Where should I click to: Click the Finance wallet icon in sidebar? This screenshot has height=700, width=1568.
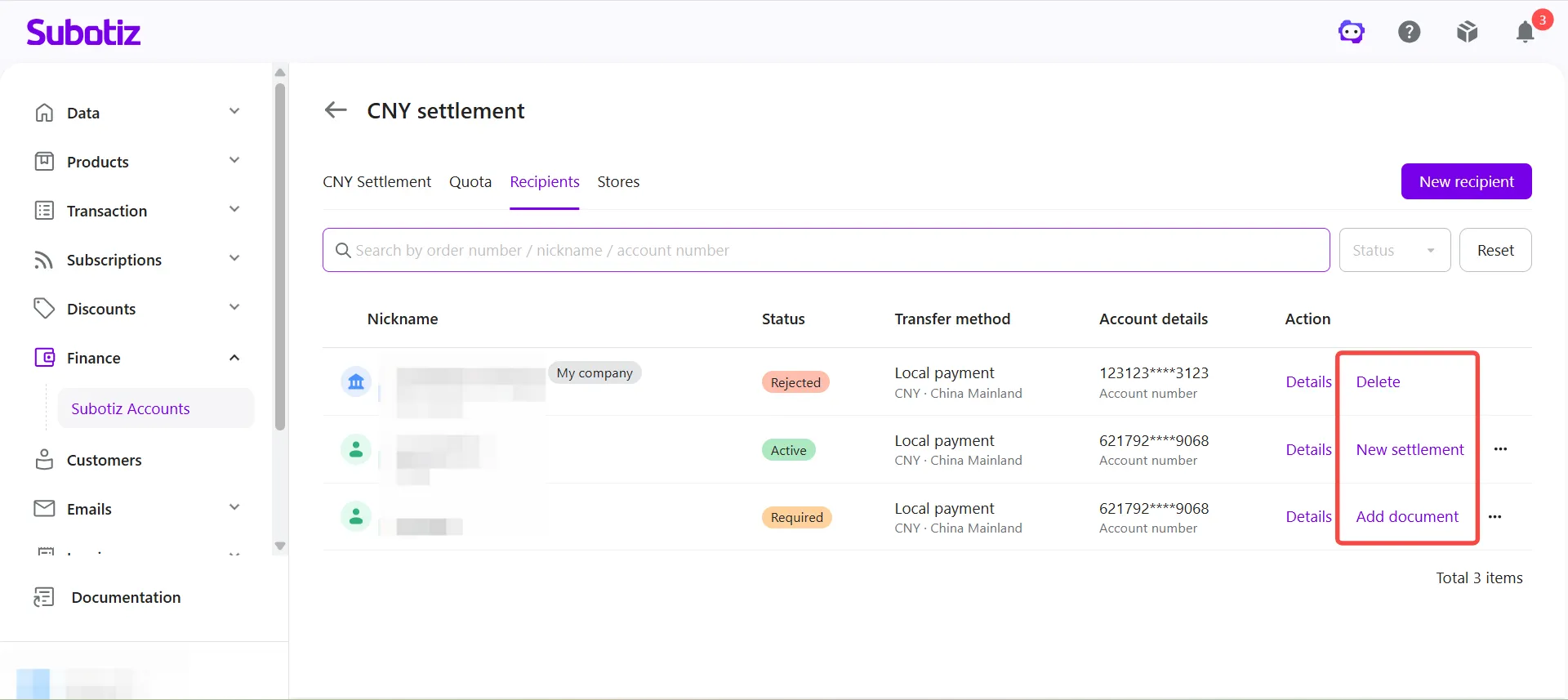[x=44, y=358]
